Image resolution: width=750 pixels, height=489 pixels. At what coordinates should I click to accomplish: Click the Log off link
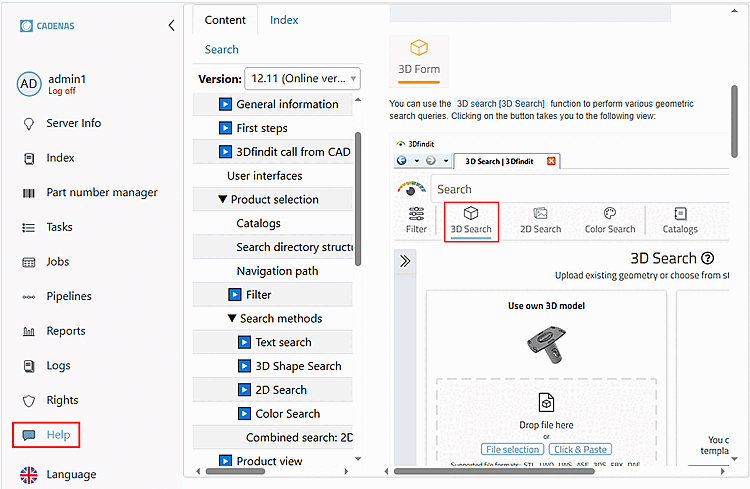point(61,91)
